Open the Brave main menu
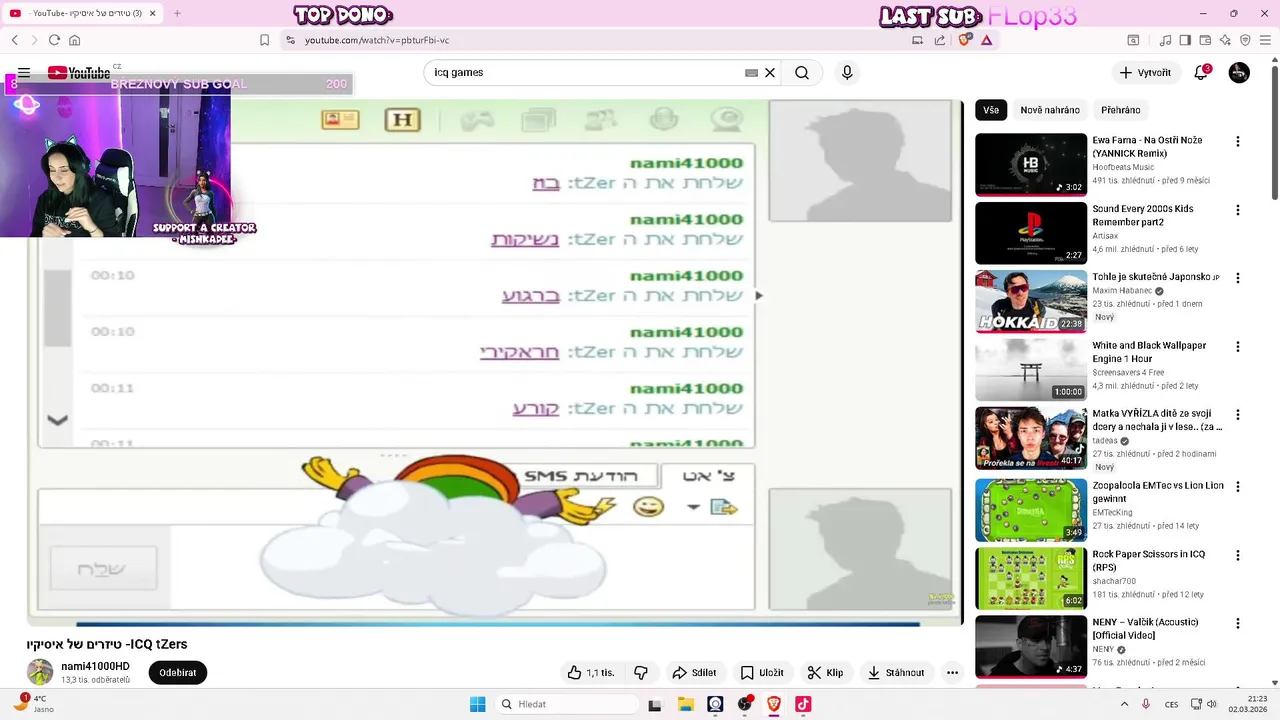This screenshot has width=1280, height=720. pyautogui.click(x=1265, y=40)
